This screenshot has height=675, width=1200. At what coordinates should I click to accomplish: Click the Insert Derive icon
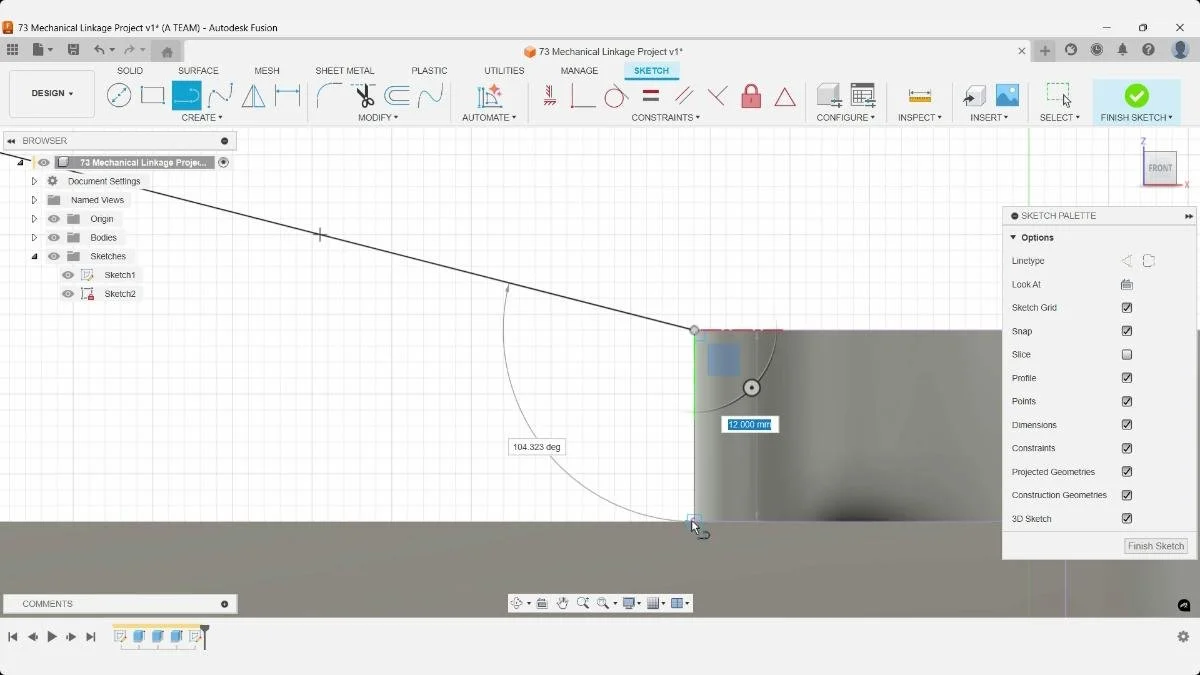point(974,96)
